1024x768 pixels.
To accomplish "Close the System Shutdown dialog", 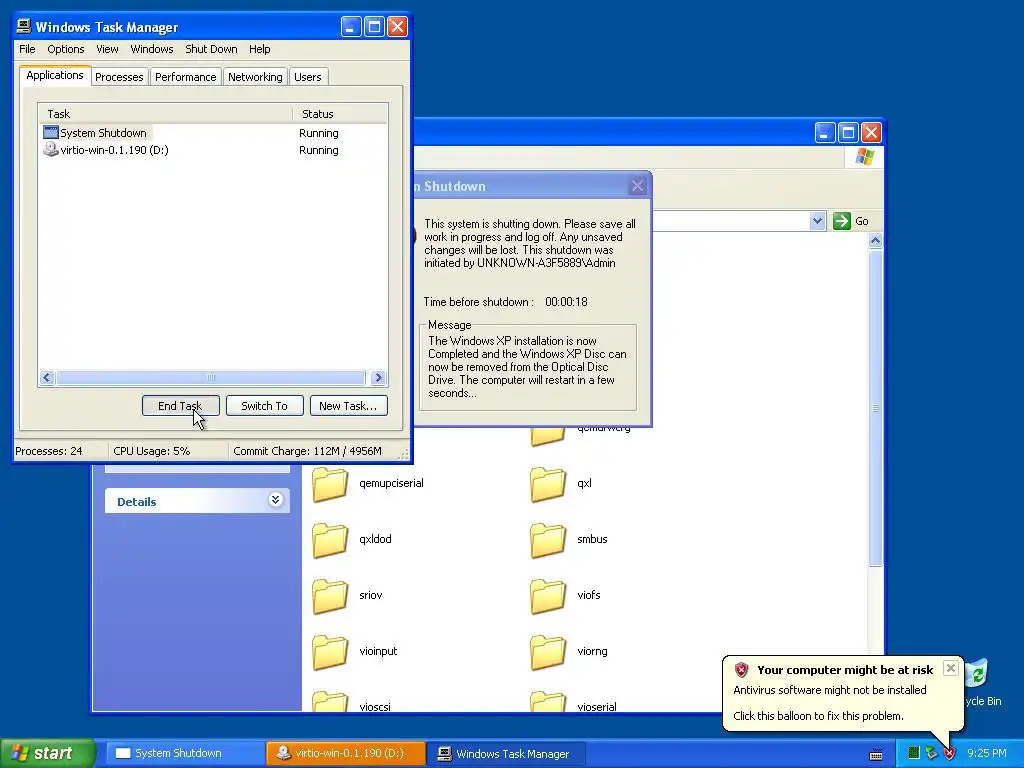I will click(x=637, y=186).
